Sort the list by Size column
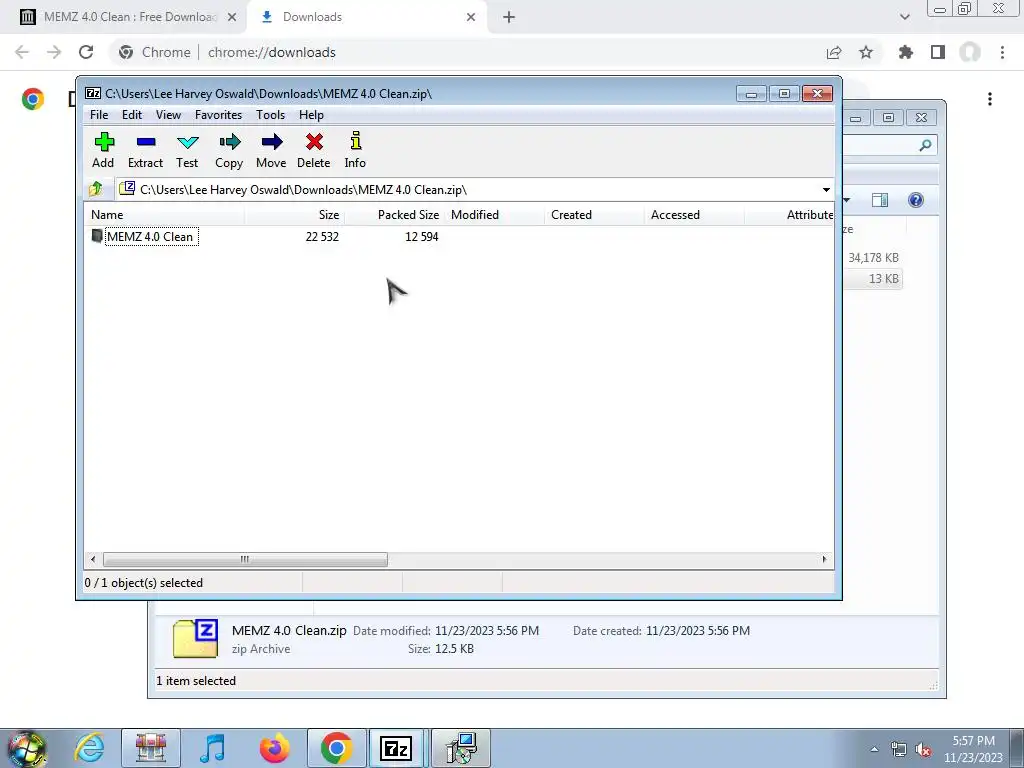The width and height of the screenshot is (1024, 768). coord(295,215)
